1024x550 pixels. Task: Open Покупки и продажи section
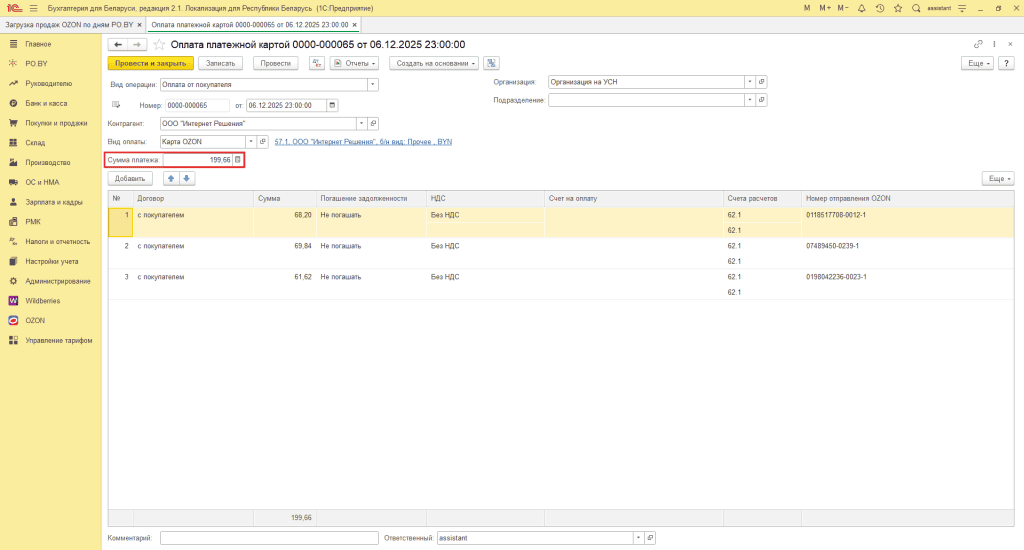(56, 123)
